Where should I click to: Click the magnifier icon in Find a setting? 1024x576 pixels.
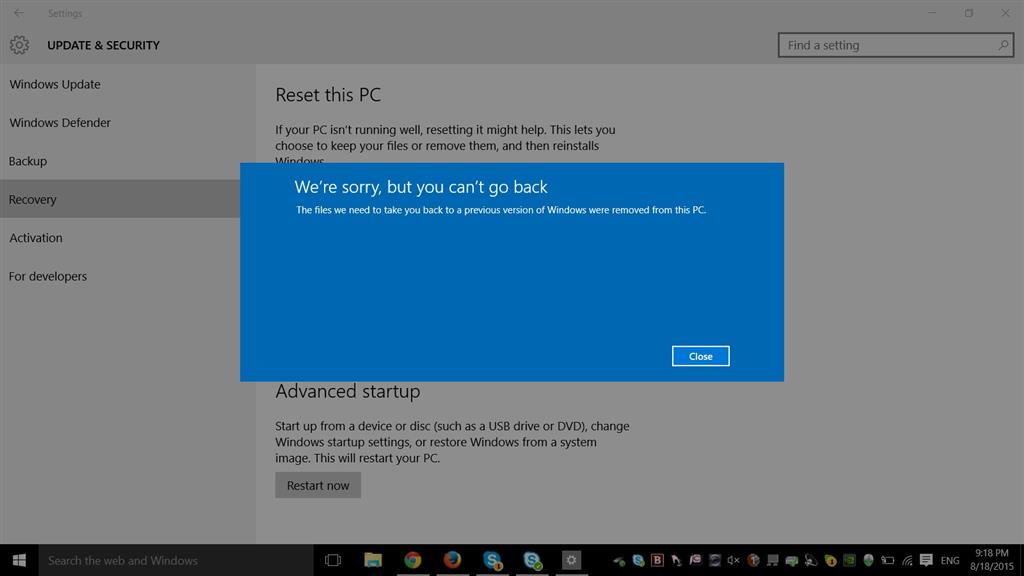pos(1003,45)
